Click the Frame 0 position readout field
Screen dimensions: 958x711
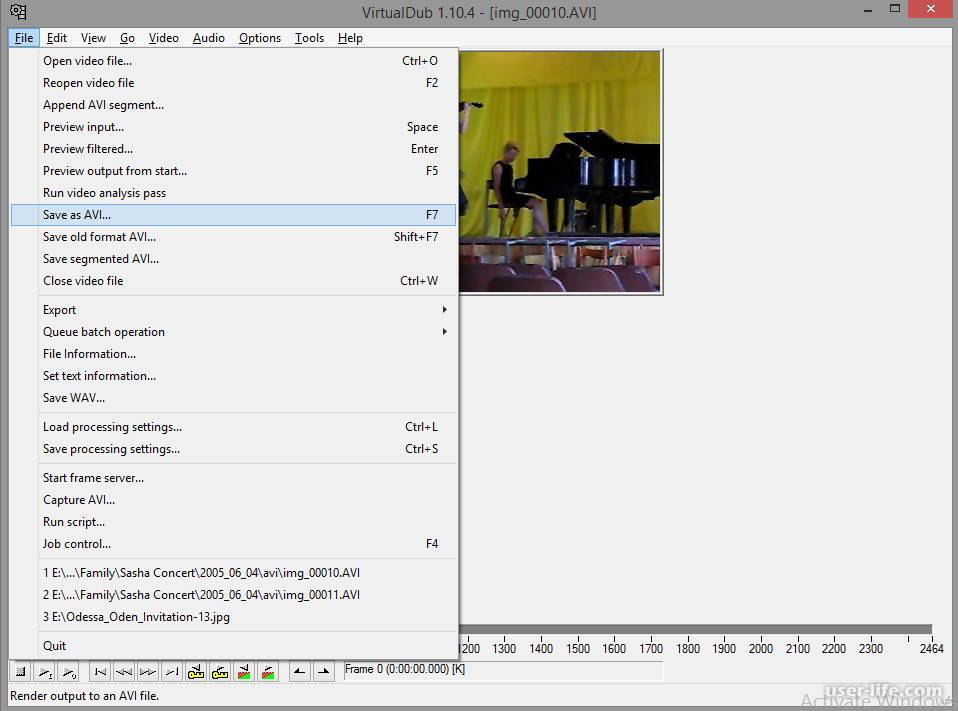[x=503, y=670]
